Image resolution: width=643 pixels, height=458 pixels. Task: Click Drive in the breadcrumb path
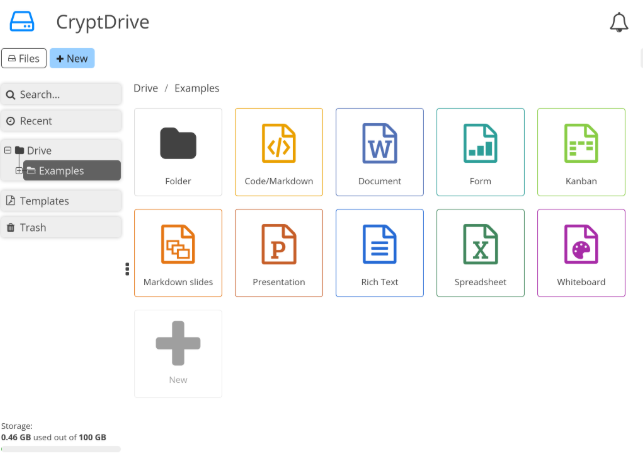[x=146, y=88]
